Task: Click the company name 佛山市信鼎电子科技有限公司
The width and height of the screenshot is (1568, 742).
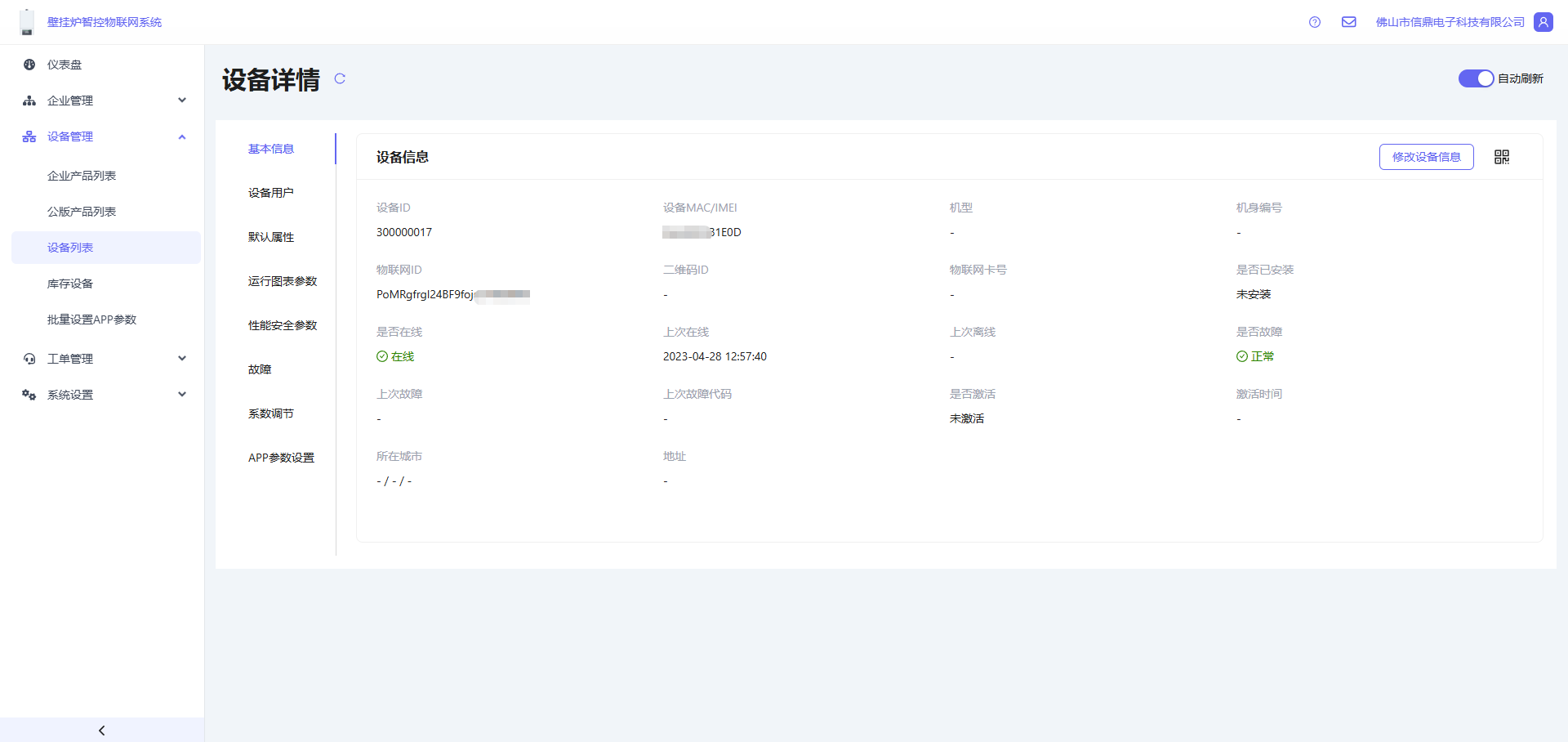Action: click(x=1450, y=22)
